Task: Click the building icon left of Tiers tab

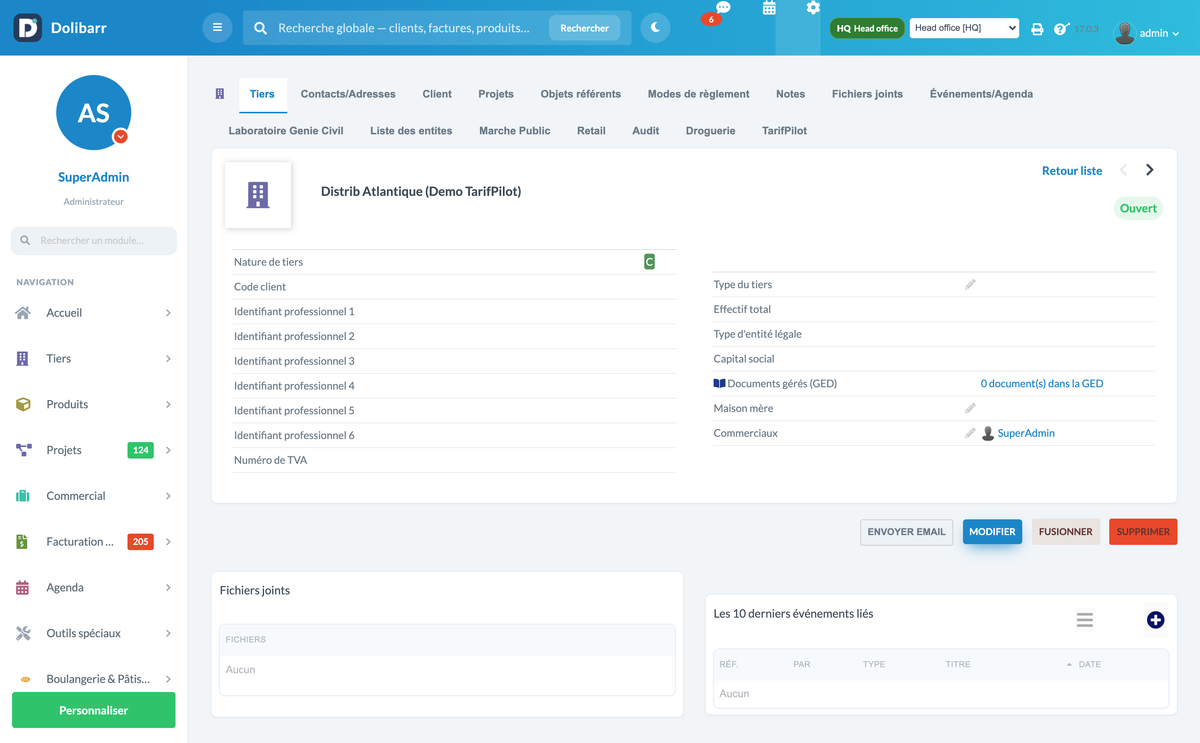Action: click(220, 94)
